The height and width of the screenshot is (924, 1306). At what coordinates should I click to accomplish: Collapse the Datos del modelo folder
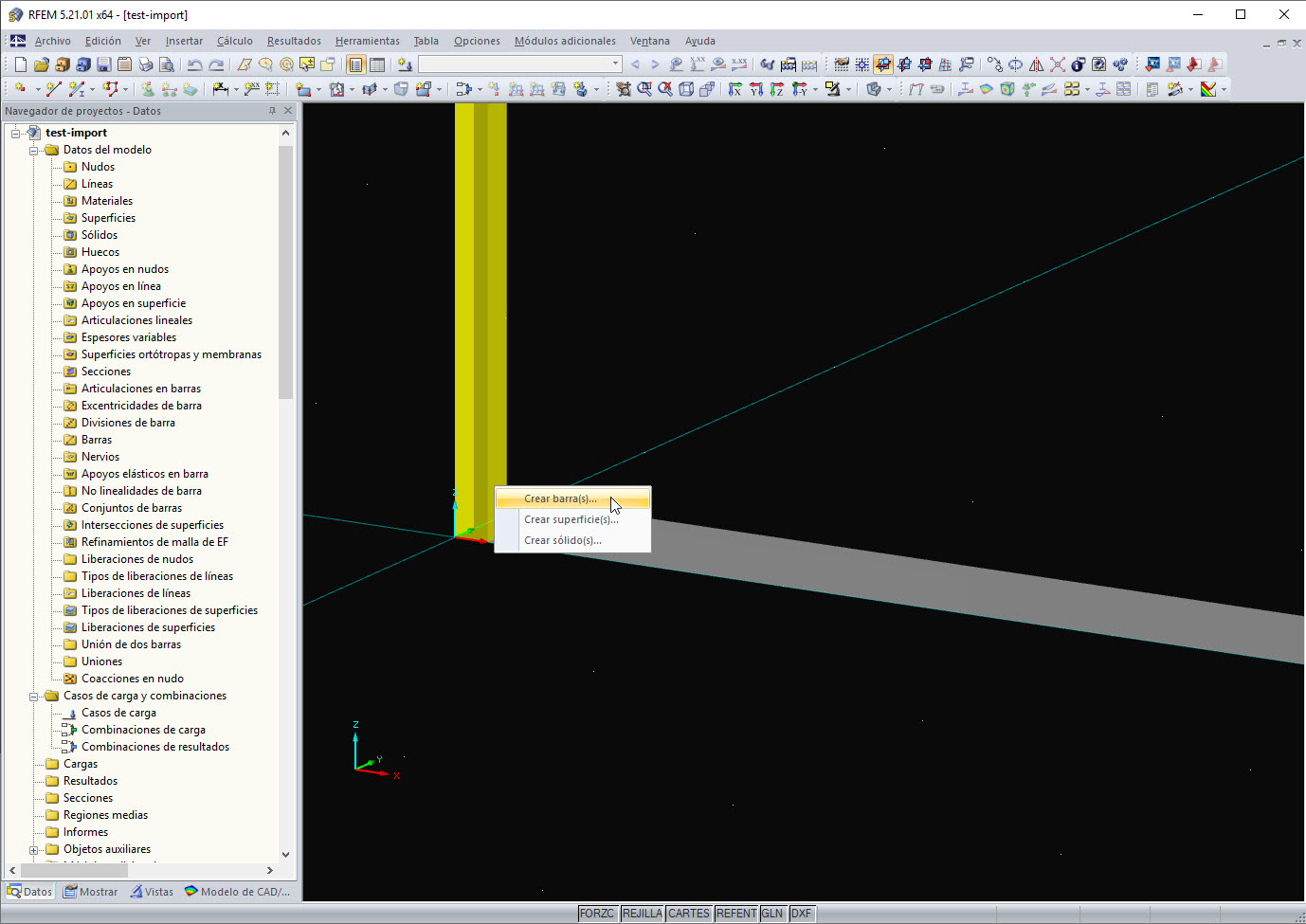(34, 150)
